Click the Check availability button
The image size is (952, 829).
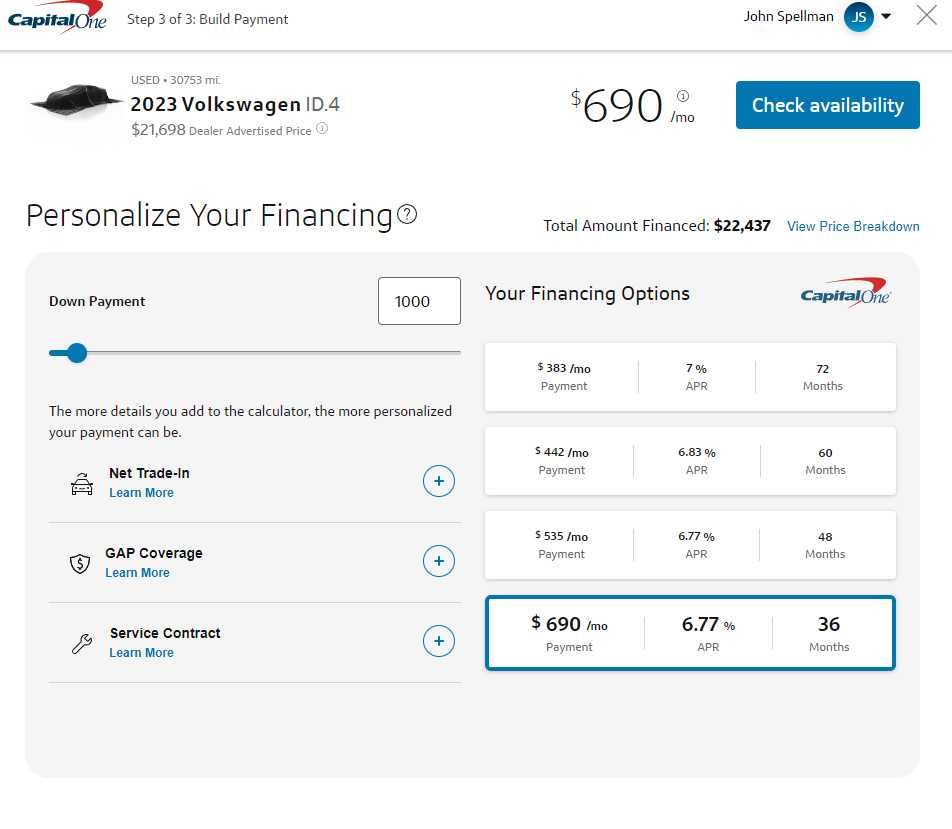click(827, 105)
